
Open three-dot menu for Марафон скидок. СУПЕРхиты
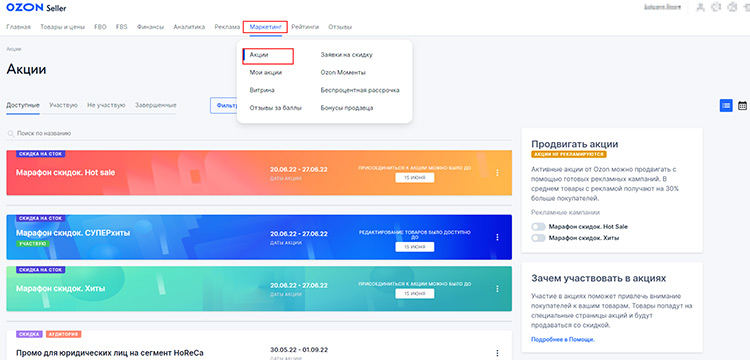tap(497, 237)
